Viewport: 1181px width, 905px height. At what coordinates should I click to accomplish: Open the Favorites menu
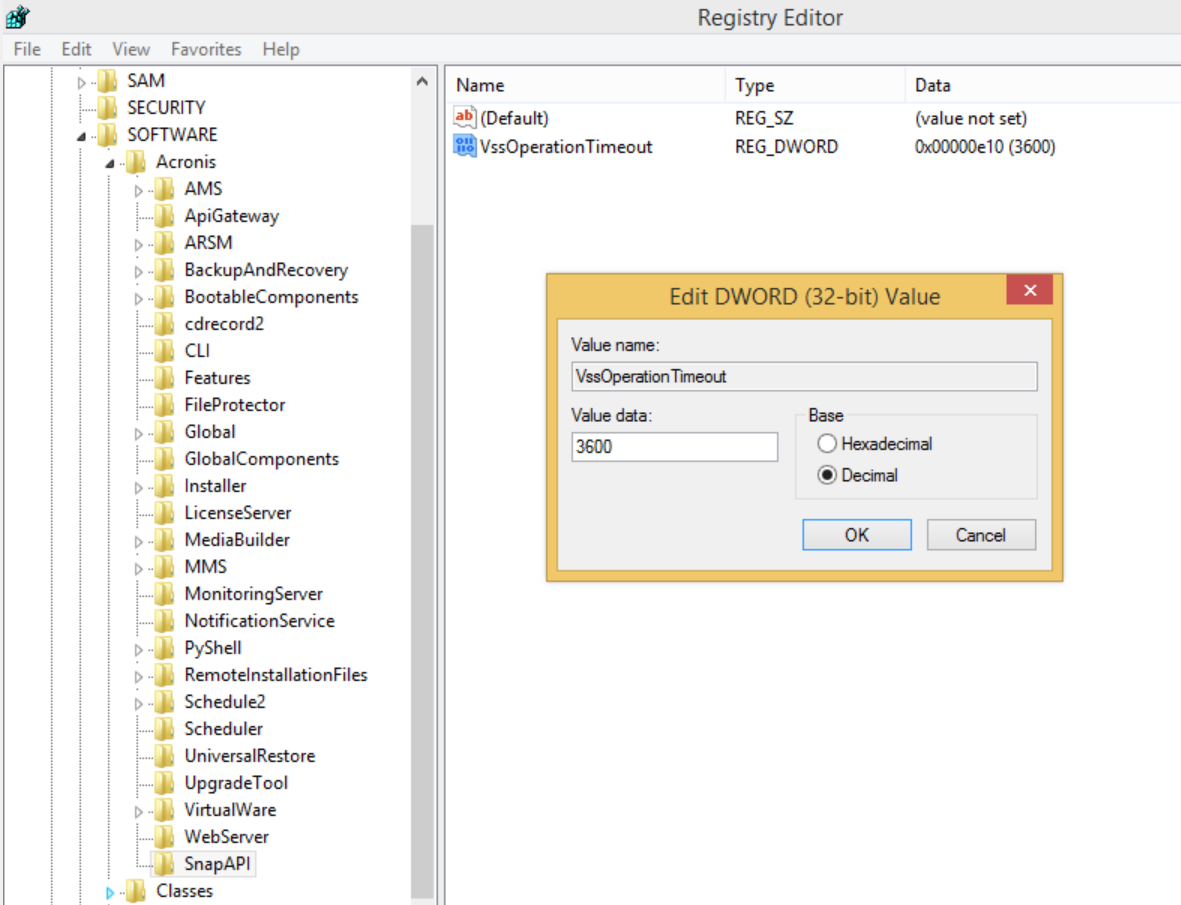click(206, 49)
